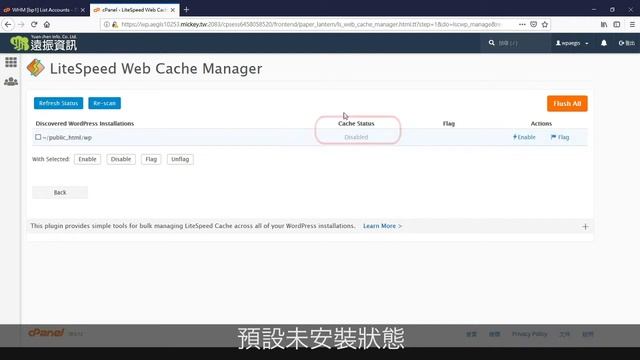
Task: Click the Pocket save icon
Action: 533,24
